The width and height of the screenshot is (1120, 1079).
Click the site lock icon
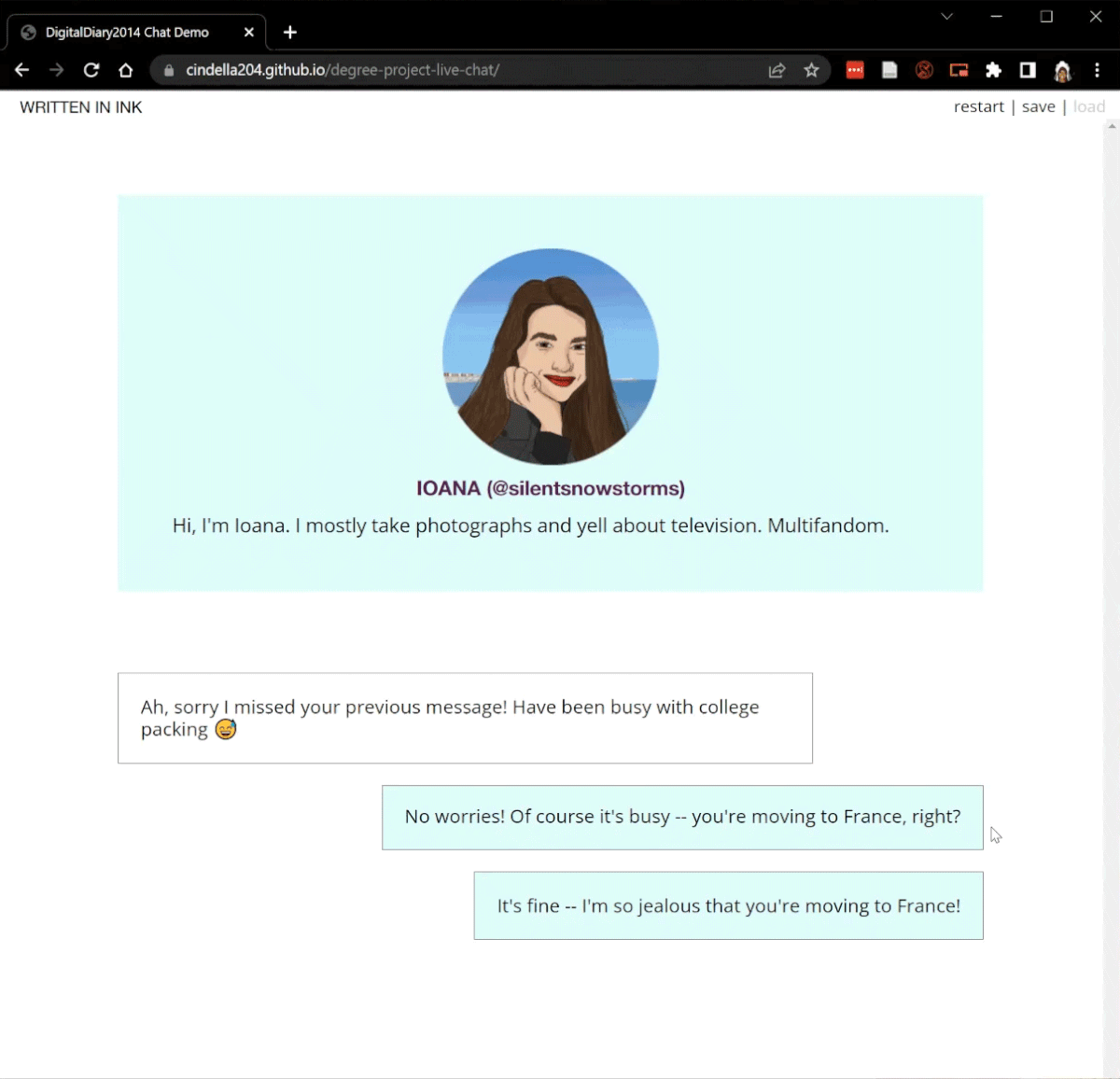click(169, 70)
